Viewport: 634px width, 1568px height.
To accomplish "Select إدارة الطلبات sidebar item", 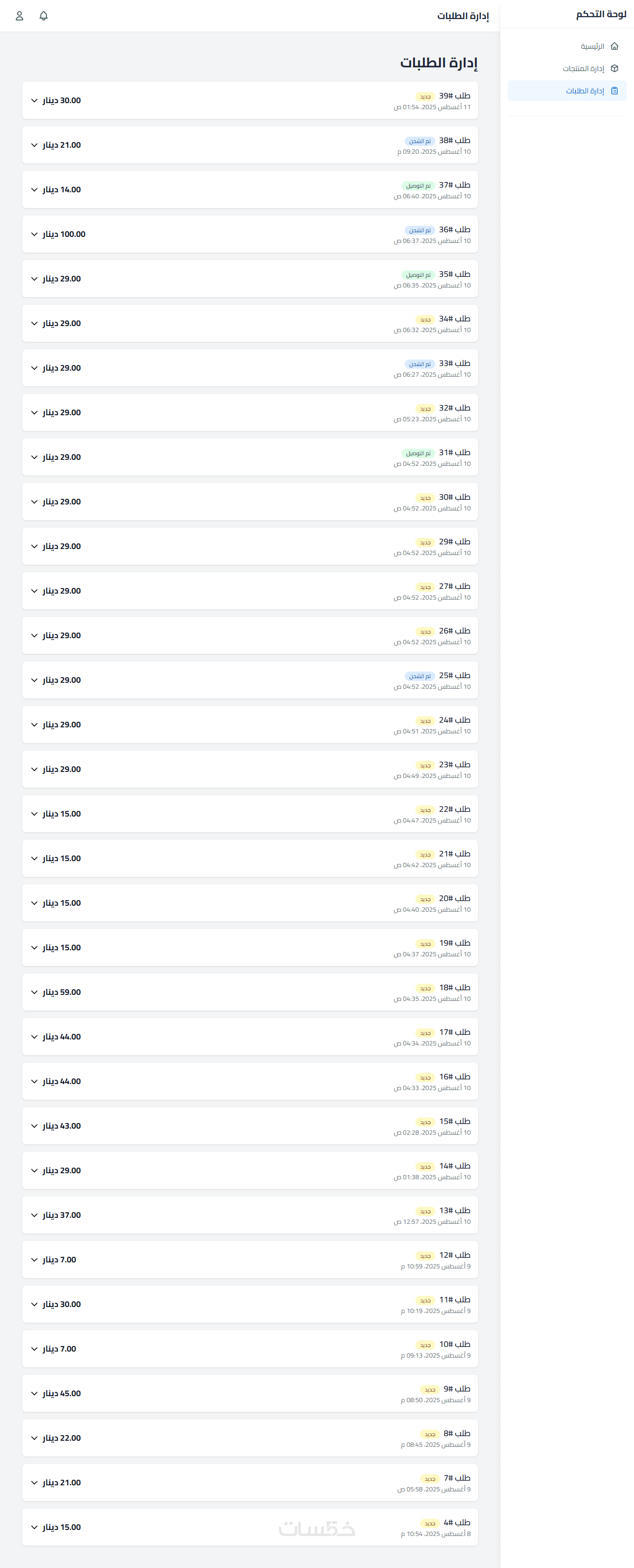I will pyautogui.click(x=585, y=91).
